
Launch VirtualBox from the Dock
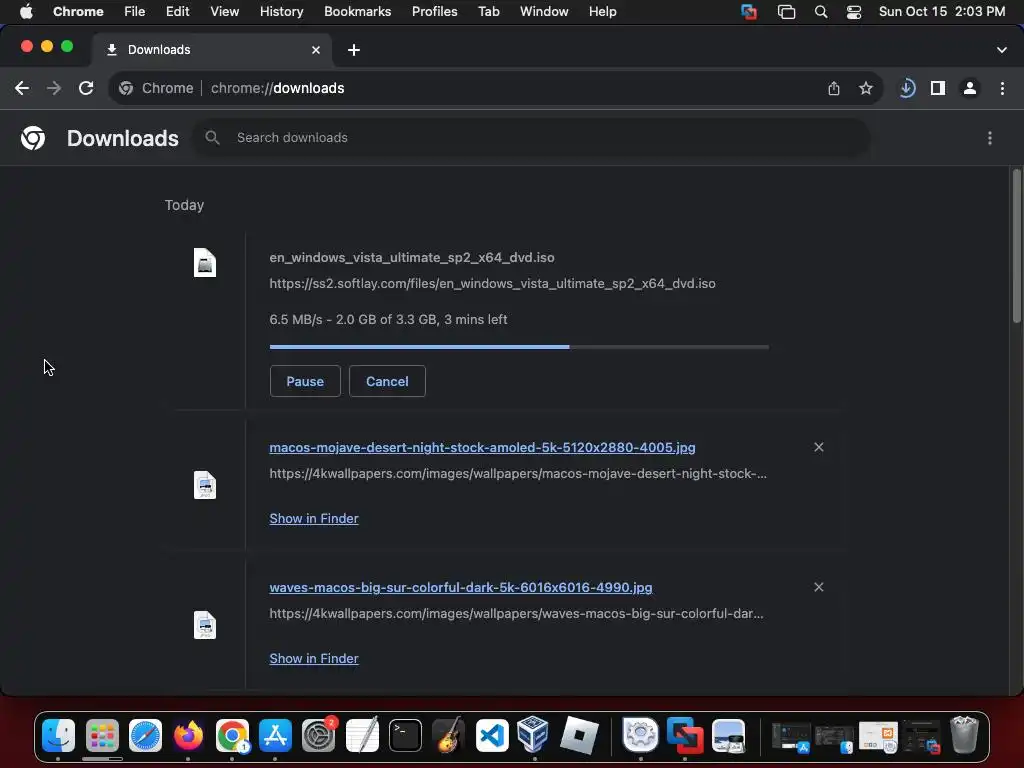533,735
